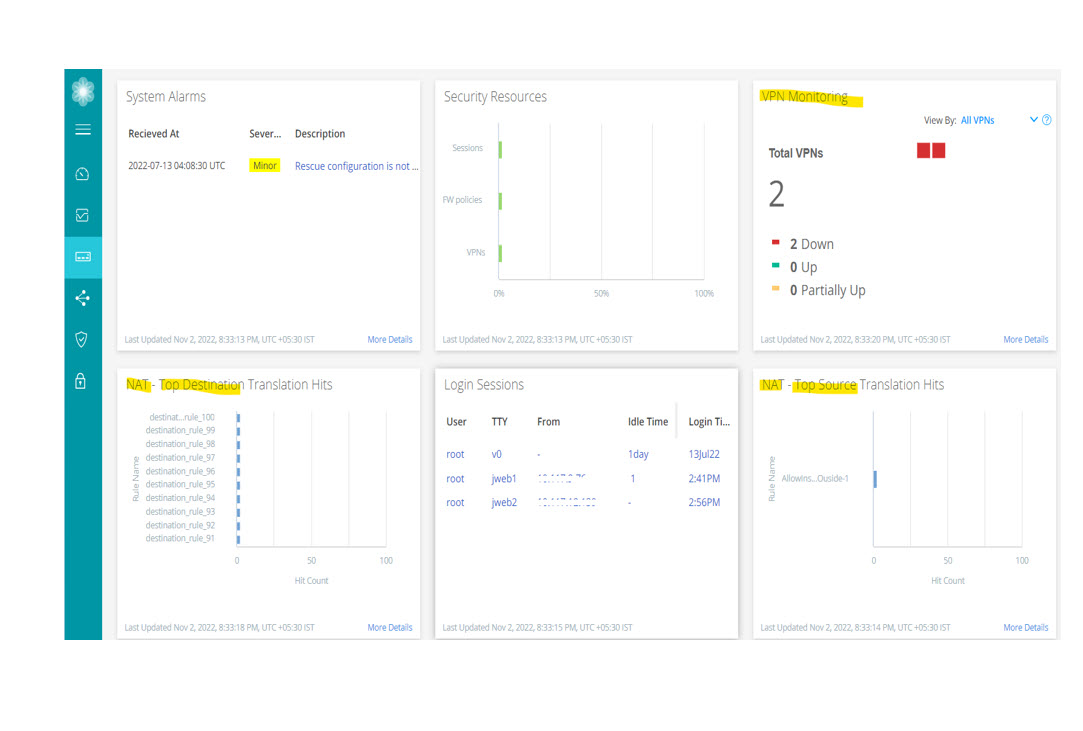Open the Rescue configuration alarm description link
Viewport: 1083px width, 731px height.
click(356, 166)
